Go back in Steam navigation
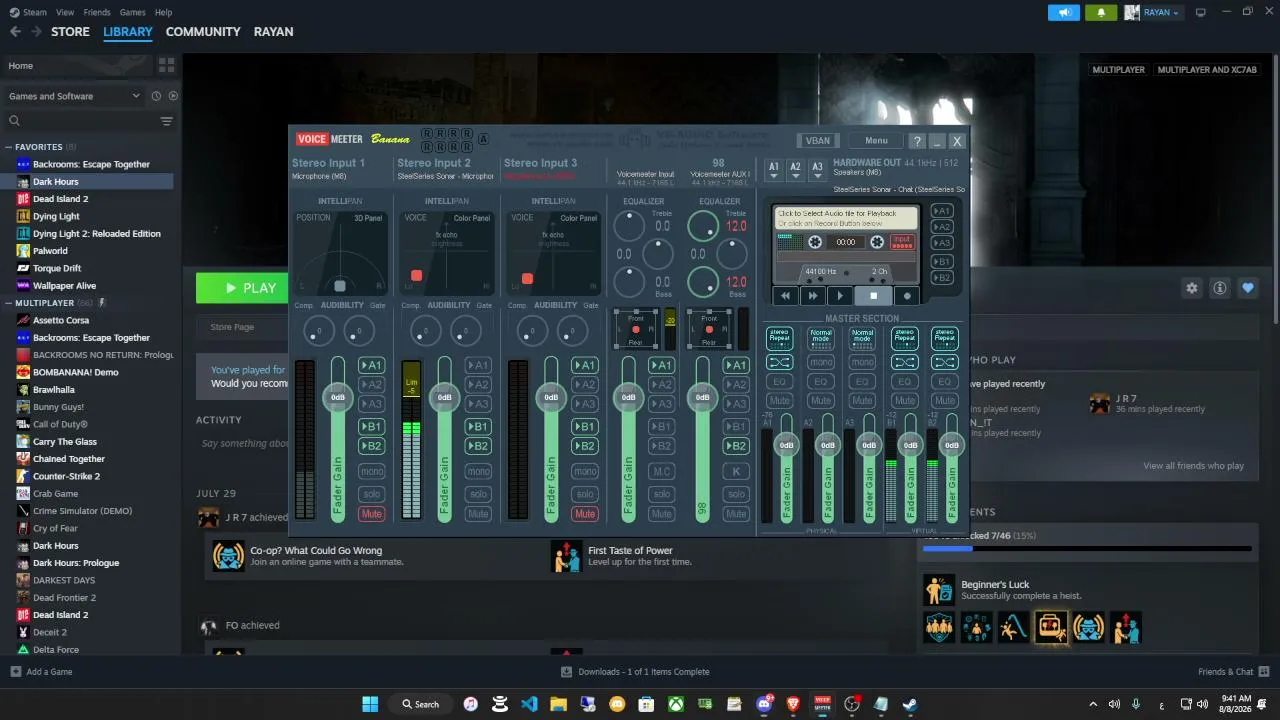Viewport: 1280px width, 720px height. pos(15,32)
